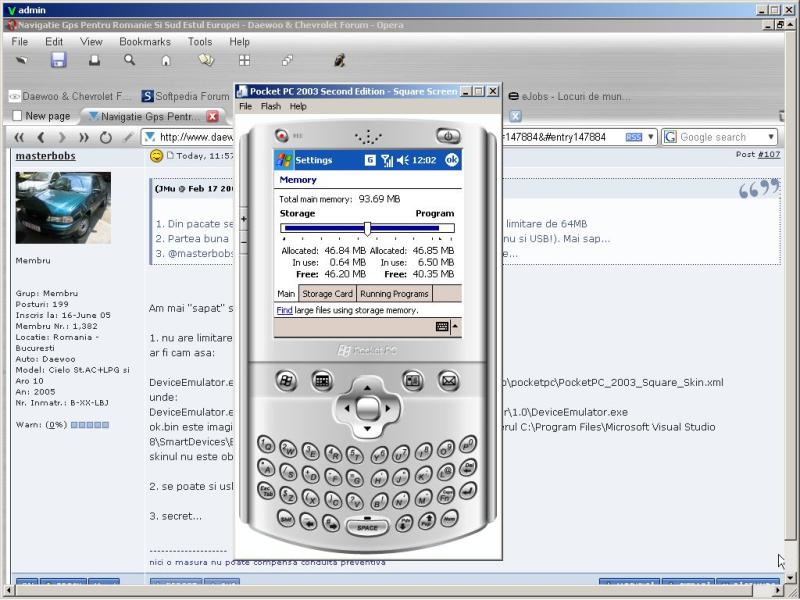Select the Main memory tab

tap(286, 293)
